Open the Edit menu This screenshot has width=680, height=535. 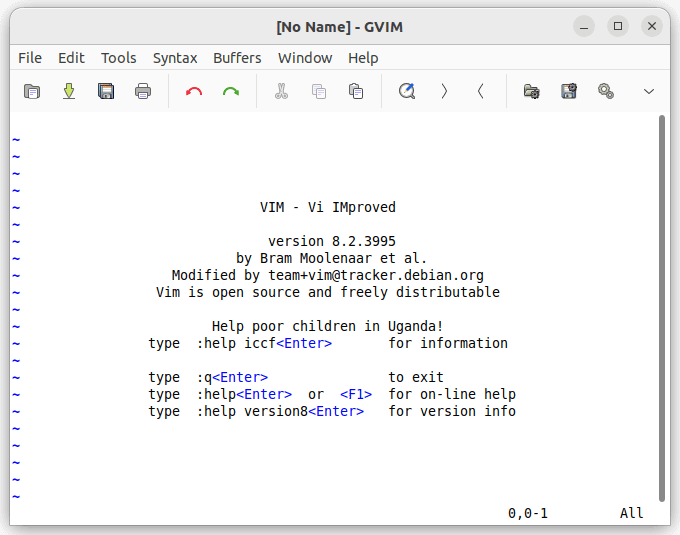click(x=71, y=58)
